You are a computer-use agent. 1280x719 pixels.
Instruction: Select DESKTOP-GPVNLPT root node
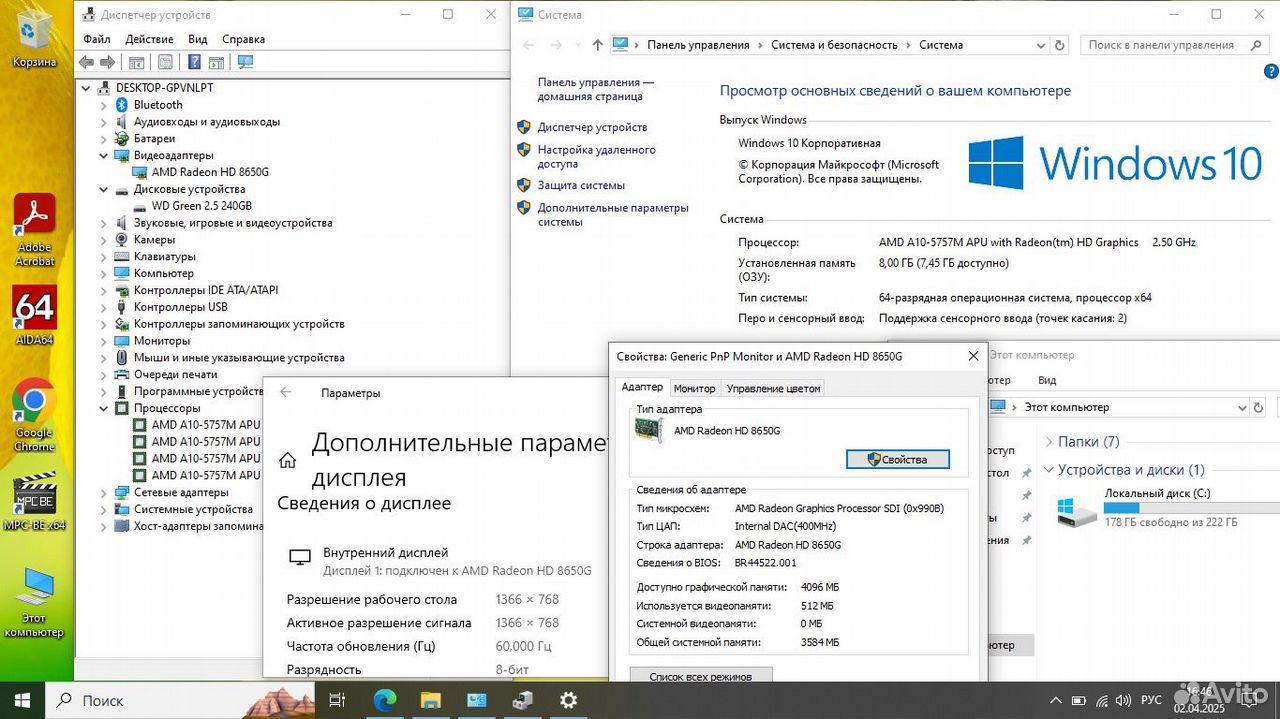164,88
